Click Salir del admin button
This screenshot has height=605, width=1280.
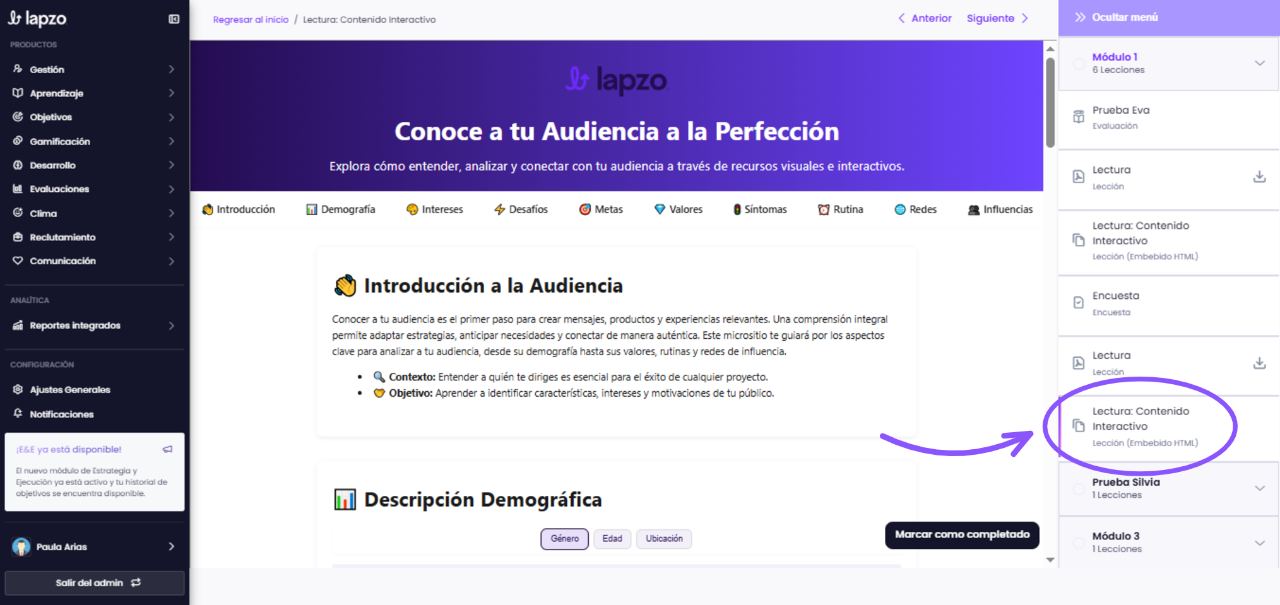97,583
